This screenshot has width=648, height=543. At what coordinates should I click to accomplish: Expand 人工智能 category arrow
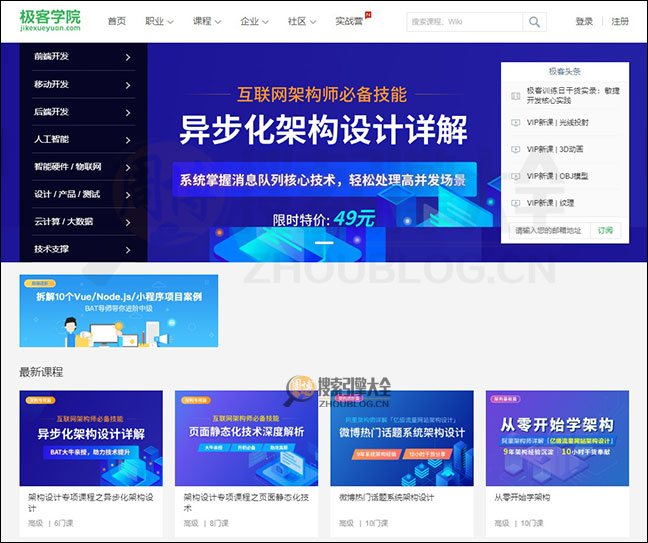128,140
